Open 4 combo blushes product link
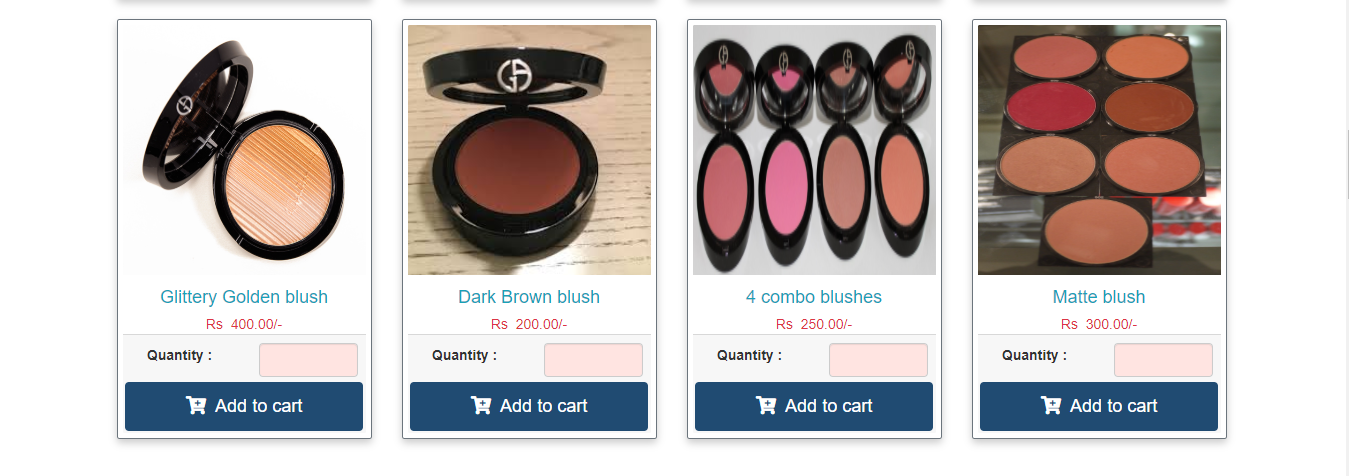 pos(814,297)
